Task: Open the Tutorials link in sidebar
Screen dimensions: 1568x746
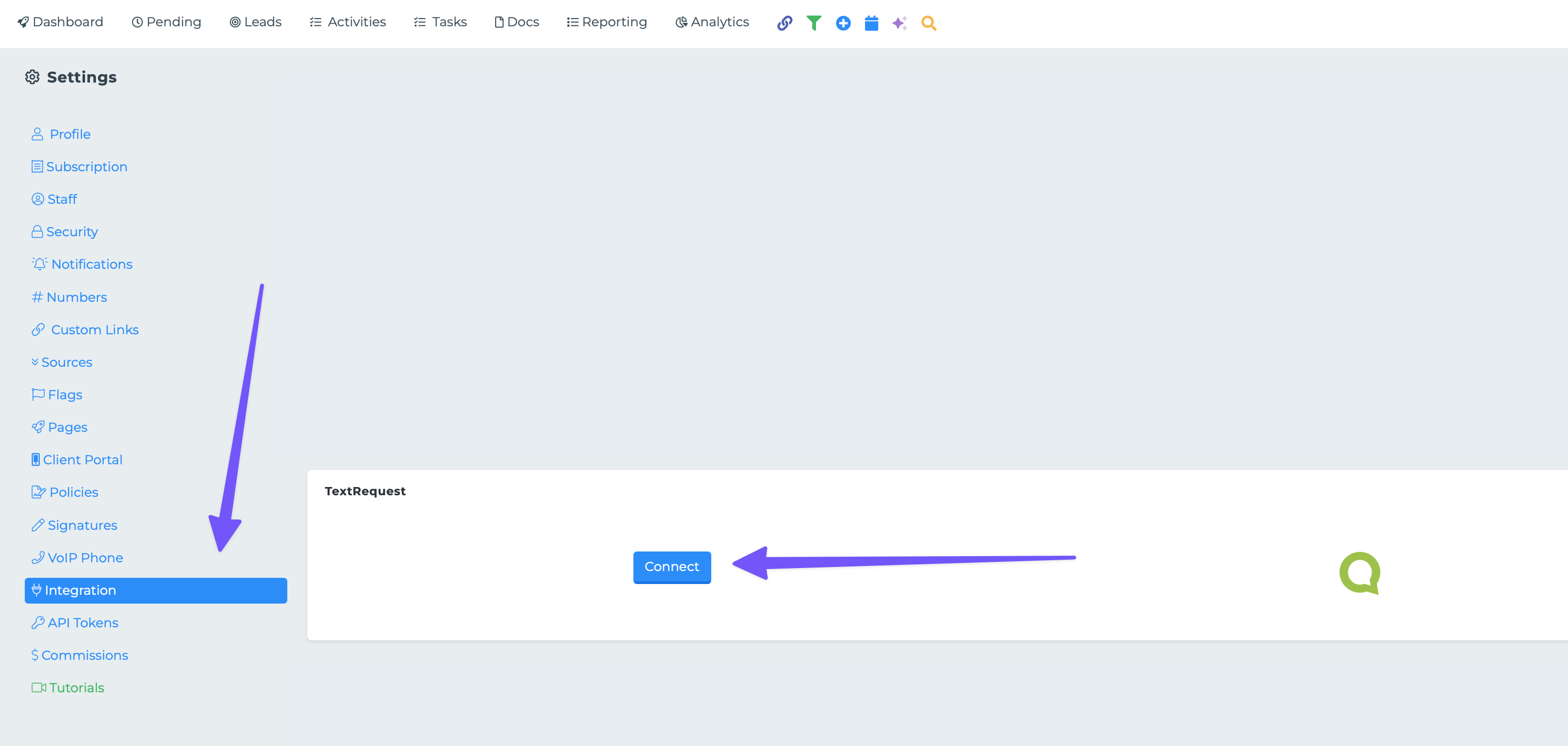Action: tap(68, 688)
